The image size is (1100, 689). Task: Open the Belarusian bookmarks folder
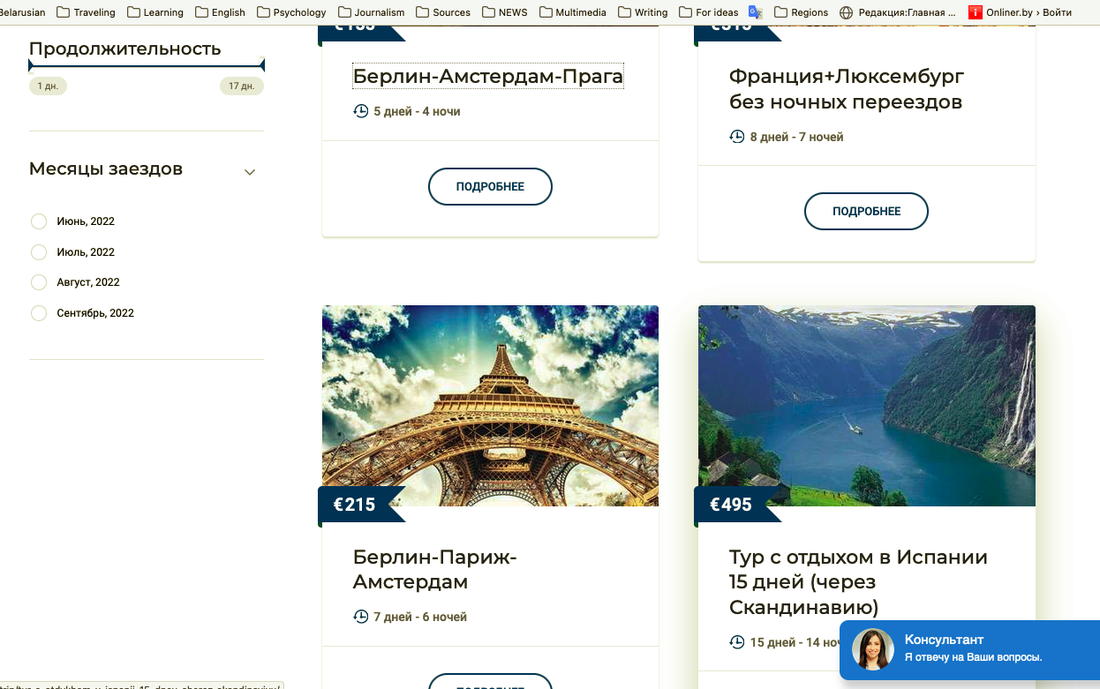coord(22,12)
